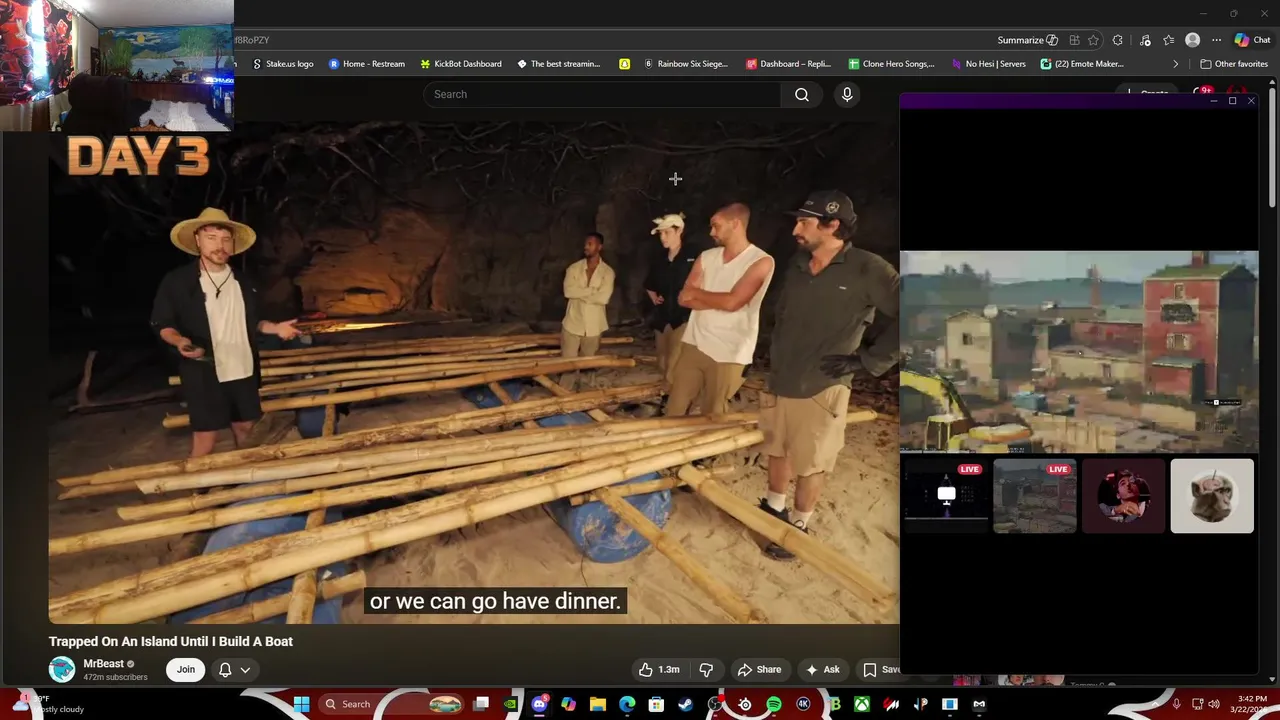Open Snapchat yellow bookmark icon
This screenshot has width=1280, height=720.
[x=625, y=64]
